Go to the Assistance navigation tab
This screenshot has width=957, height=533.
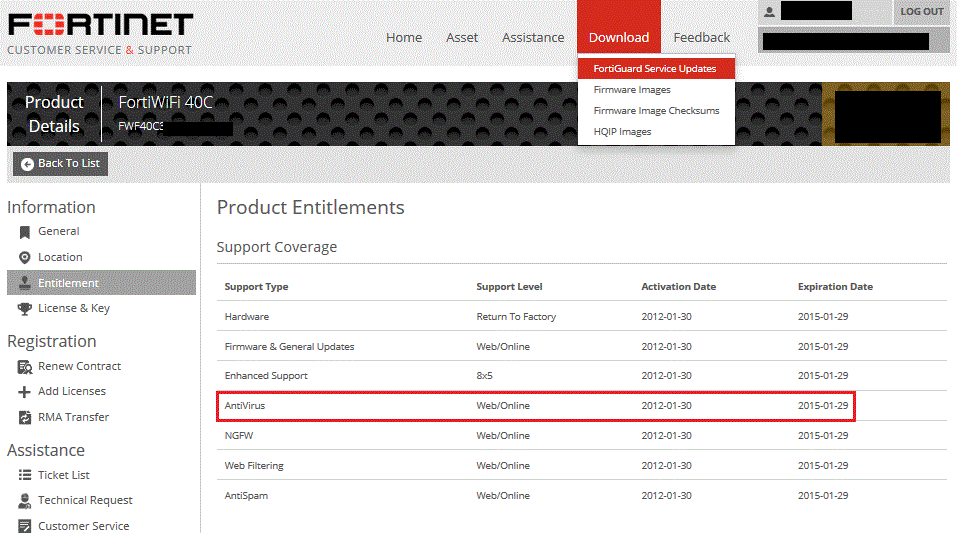point(533,37)
